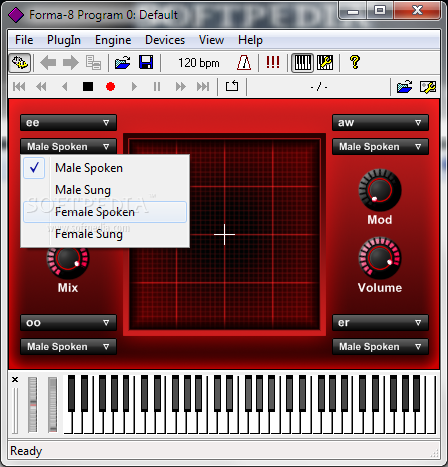The image size is (448, 467).
Task: Click the Volume knob
Action: (x=380, y=258)
